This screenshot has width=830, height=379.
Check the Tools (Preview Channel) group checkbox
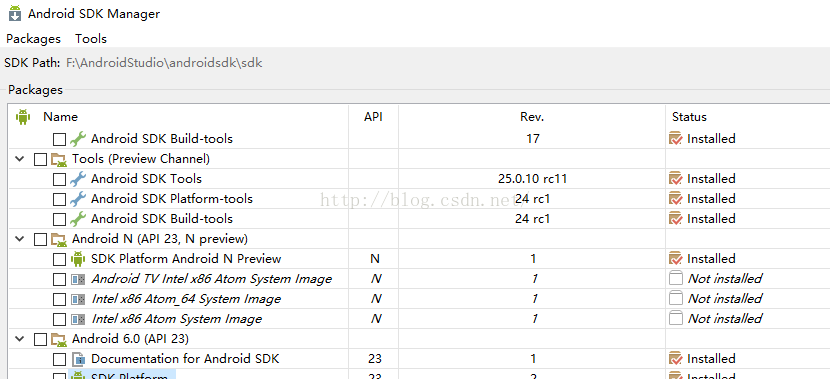click(40, 159)
